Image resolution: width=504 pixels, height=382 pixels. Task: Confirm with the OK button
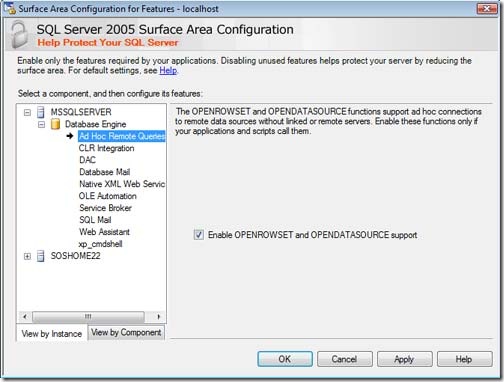pos(285,359)
